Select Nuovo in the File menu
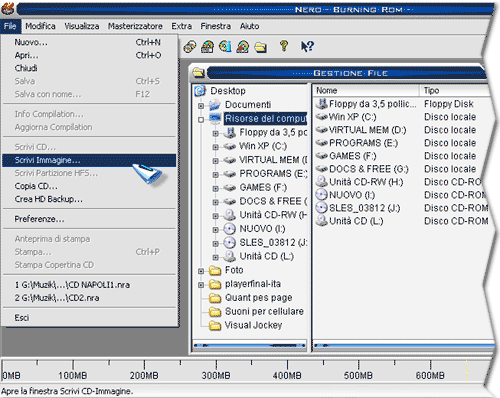 [89, 42]
